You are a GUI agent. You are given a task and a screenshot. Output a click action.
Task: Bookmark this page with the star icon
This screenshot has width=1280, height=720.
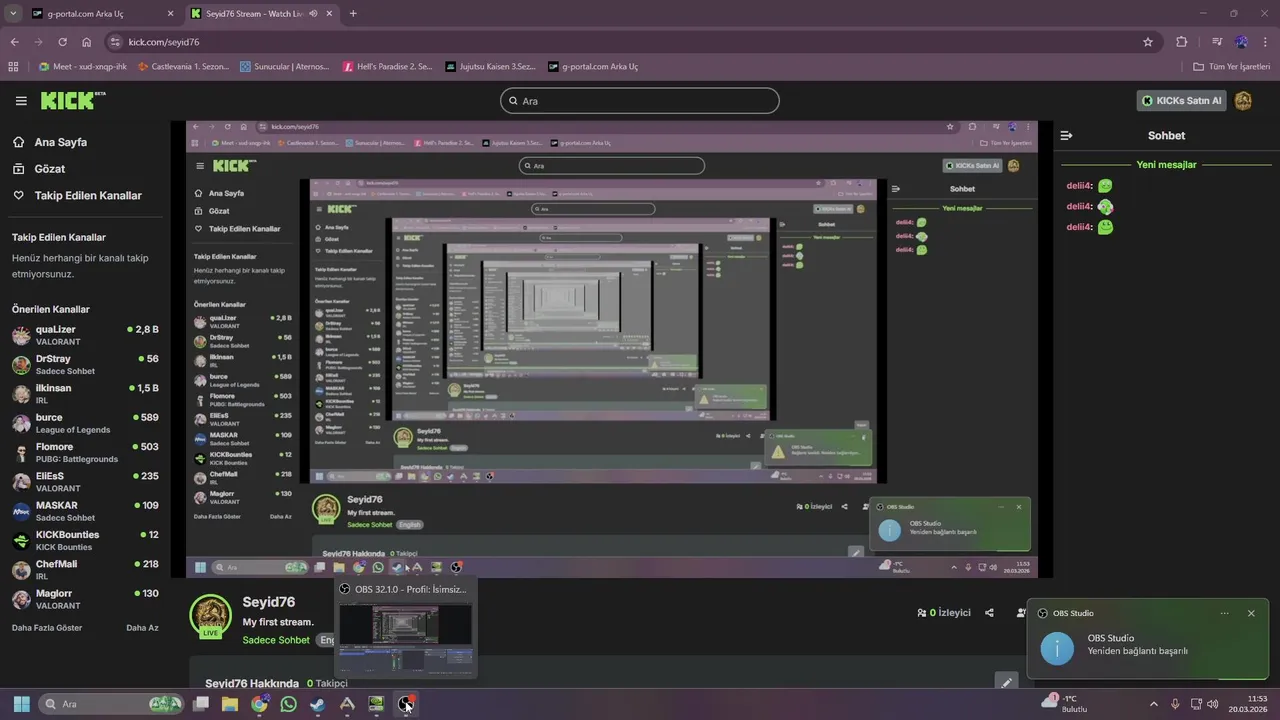[x=1148, y=42]
